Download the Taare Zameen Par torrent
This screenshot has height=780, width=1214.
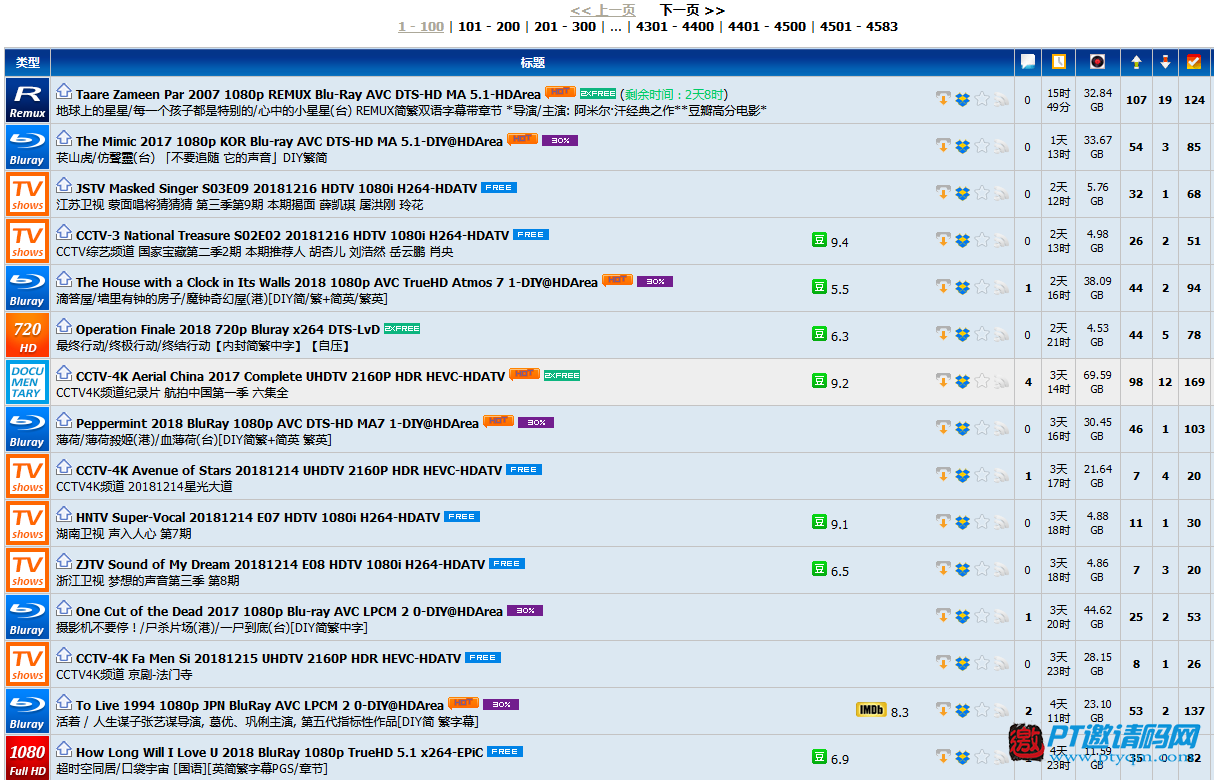(942, 99)
